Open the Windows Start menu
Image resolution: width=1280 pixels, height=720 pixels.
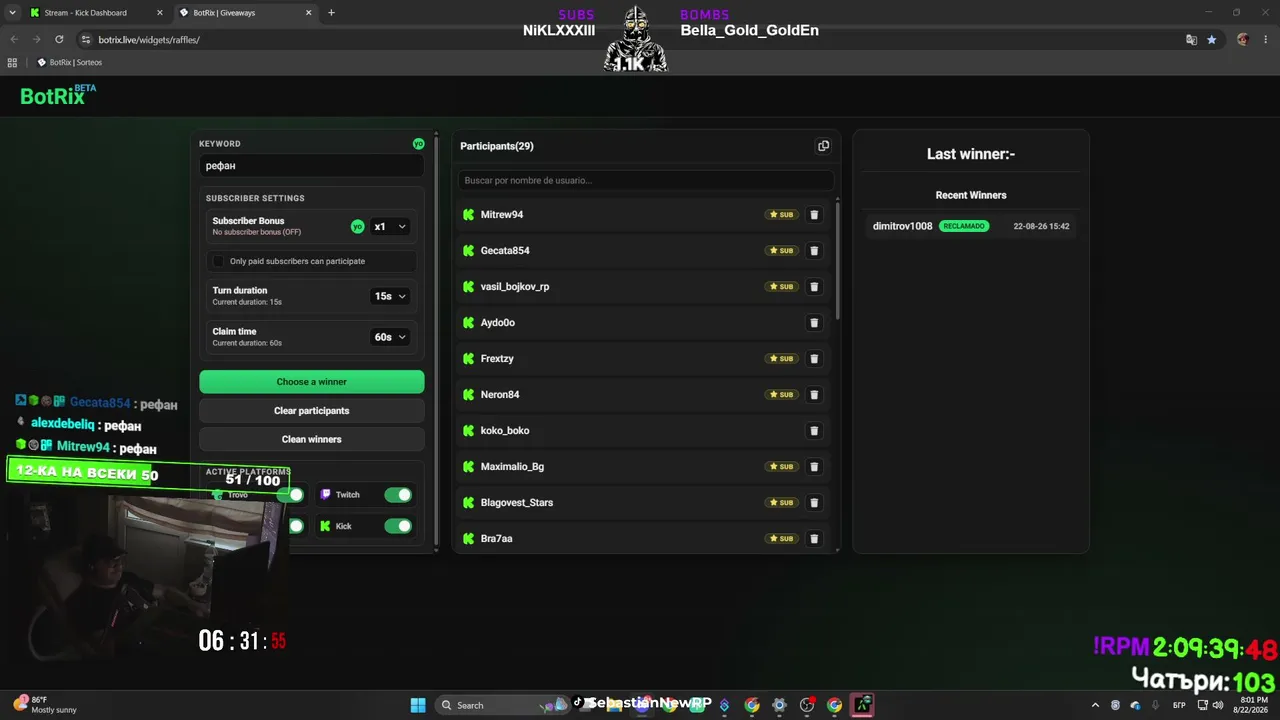click(x=418, y=705)
